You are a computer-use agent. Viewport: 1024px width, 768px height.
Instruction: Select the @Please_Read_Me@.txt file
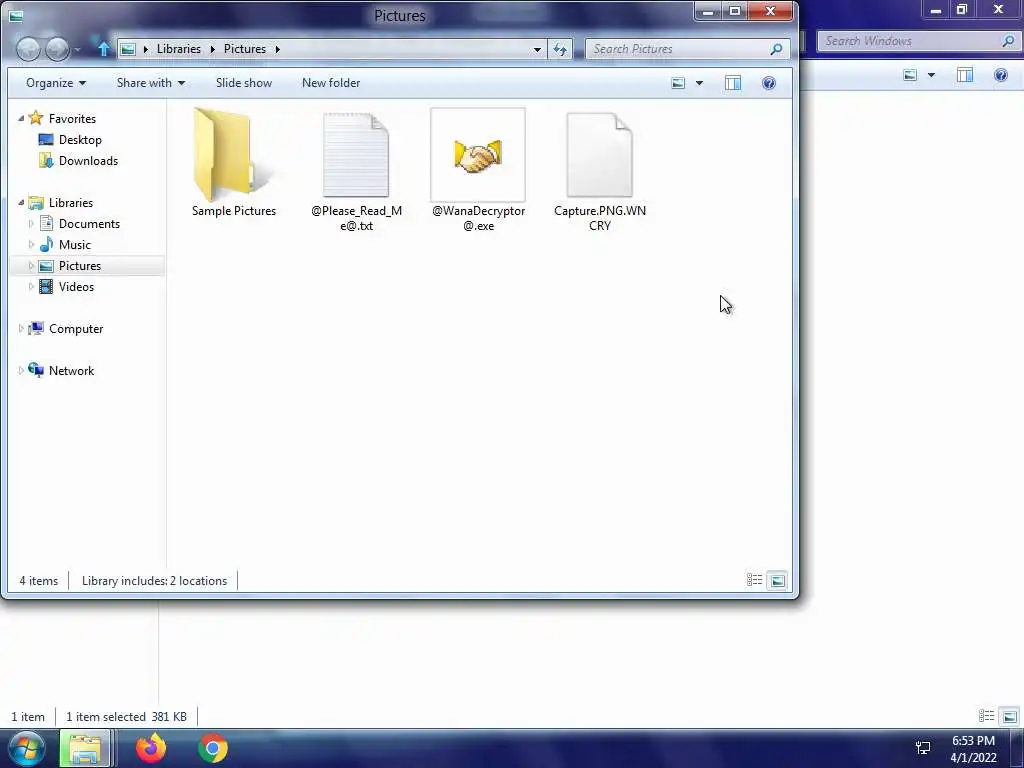pyautogui.click(x=356, y=171)
